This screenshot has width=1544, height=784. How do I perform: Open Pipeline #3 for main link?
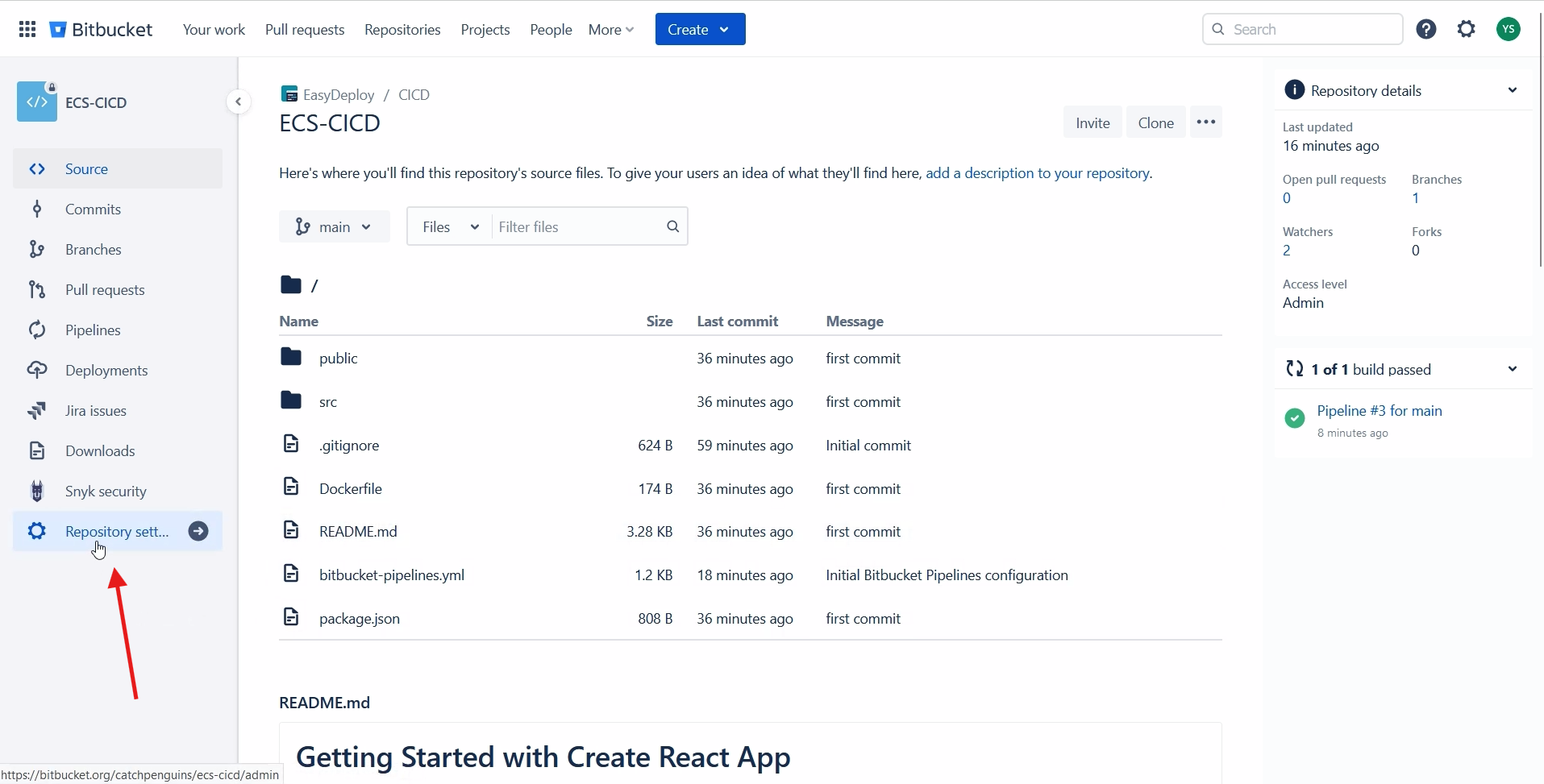point(1380,411)
